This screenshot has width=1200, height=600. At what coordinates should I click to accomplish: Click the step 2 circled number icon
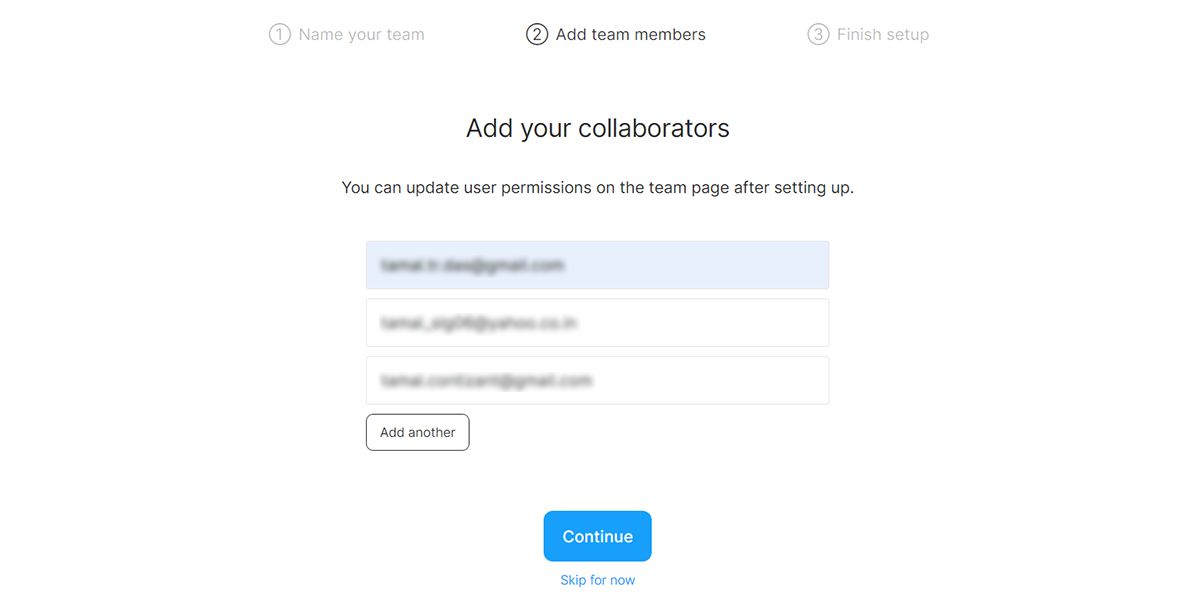(x=537, y=35)
